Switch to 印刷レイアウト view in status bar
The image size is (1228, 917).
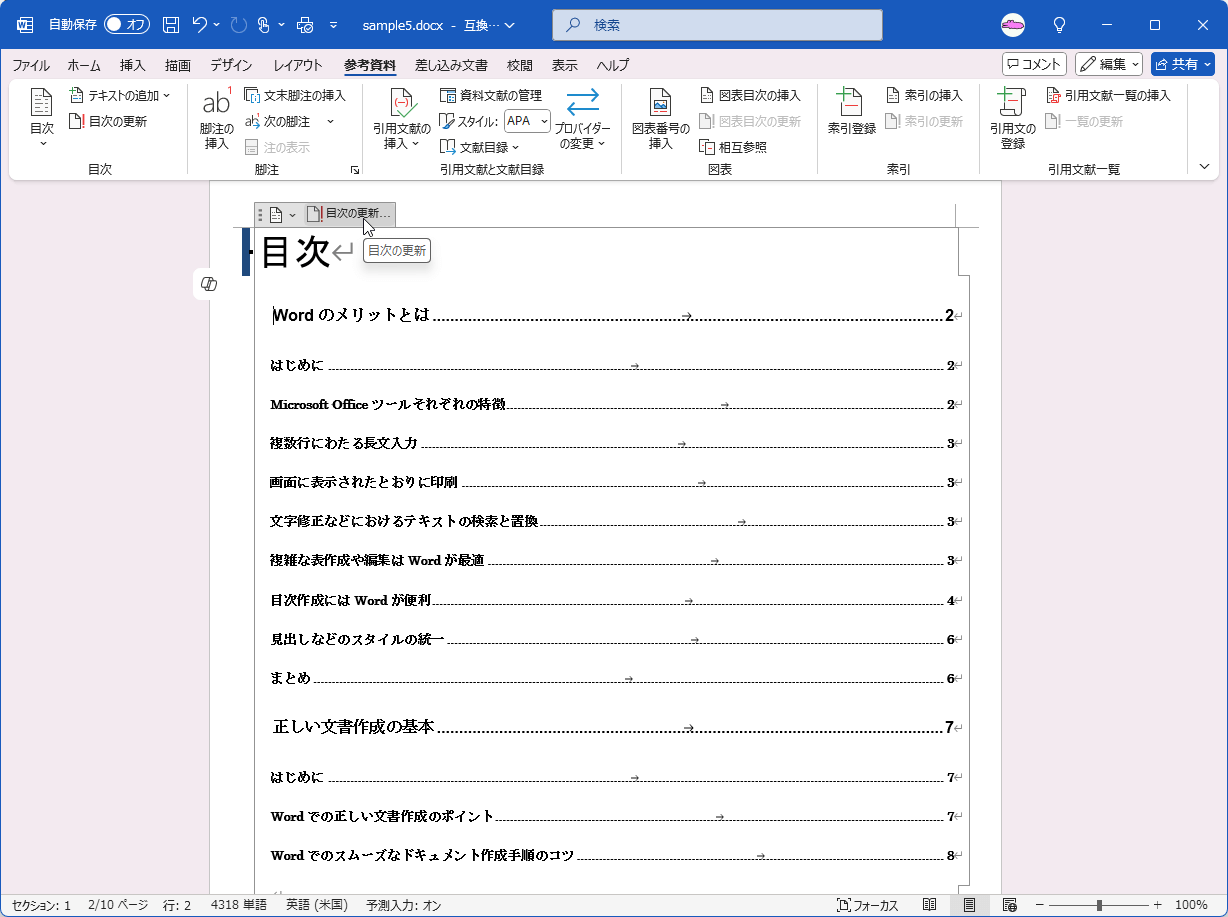point(969,905)
